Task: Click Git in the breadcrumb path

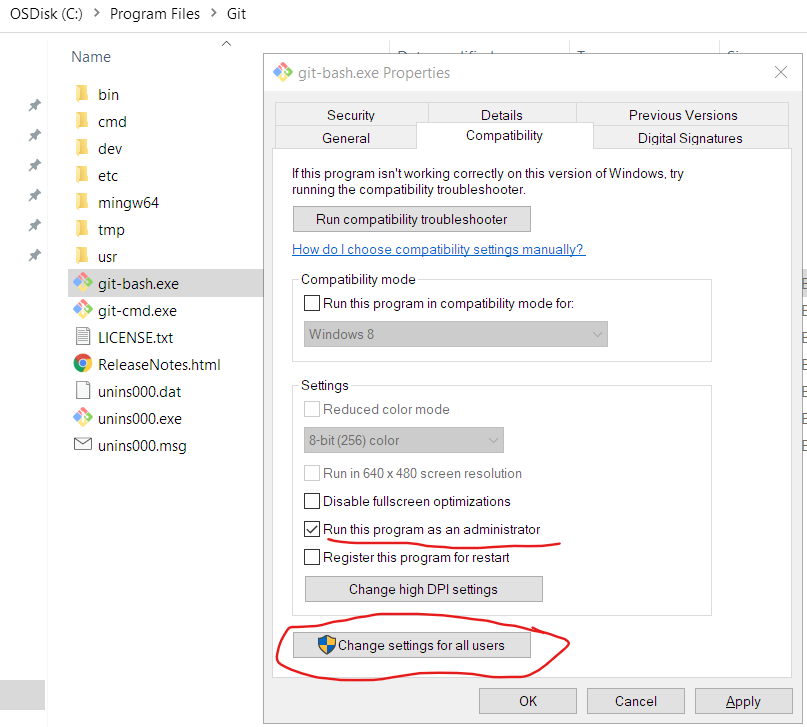Action: 236,13
